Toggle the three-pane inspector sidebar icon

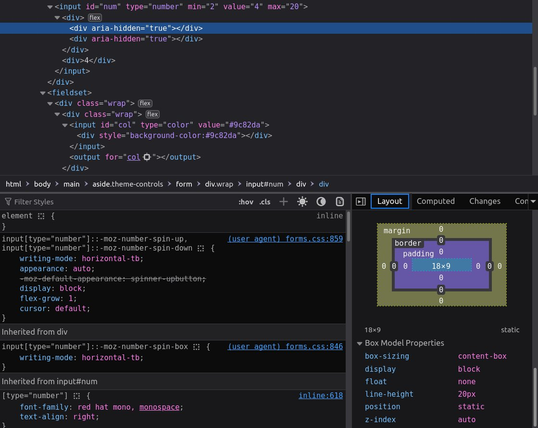[x=361, y=201]
